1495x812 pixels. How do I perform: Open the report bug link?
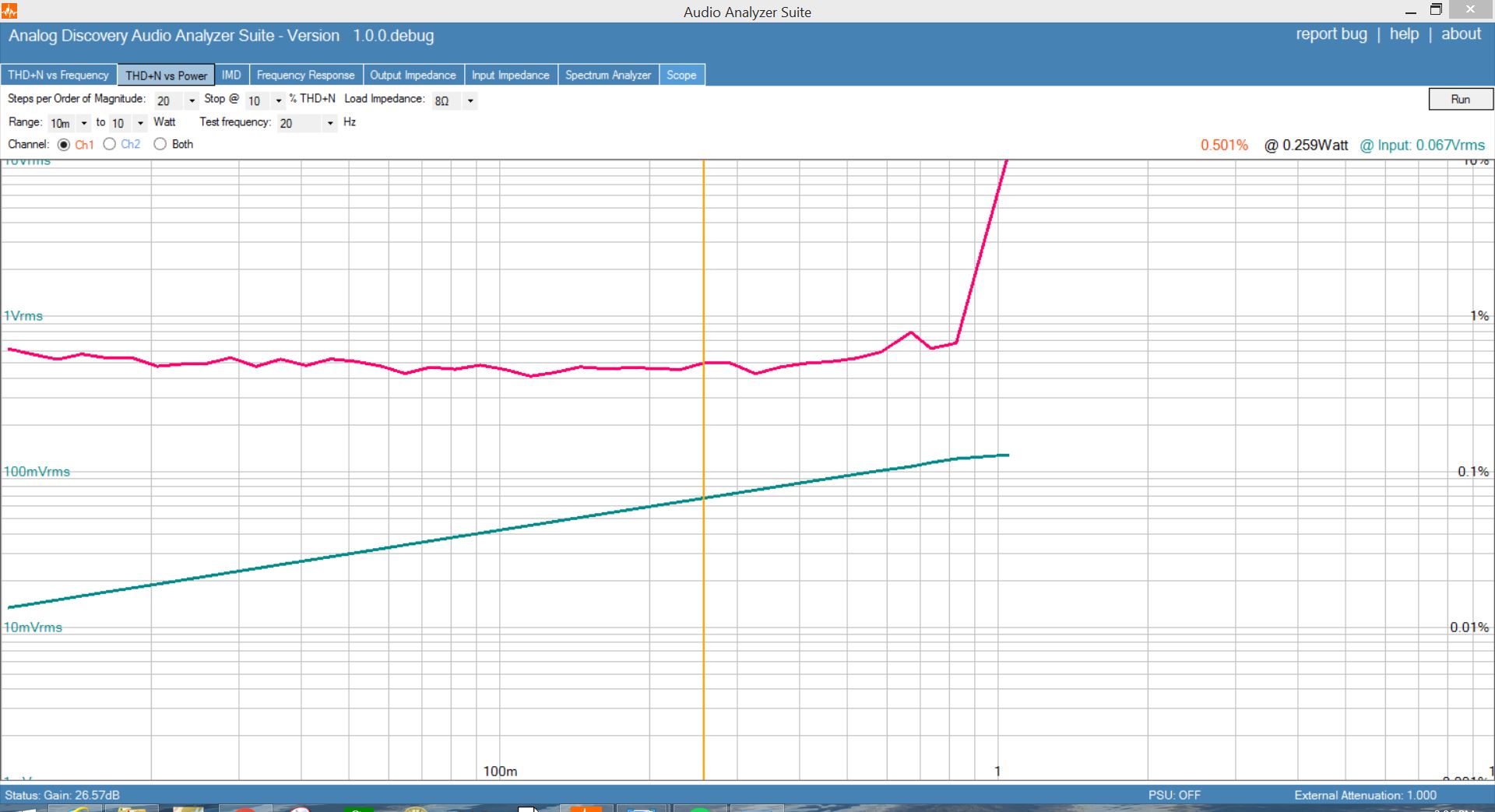1331,34
